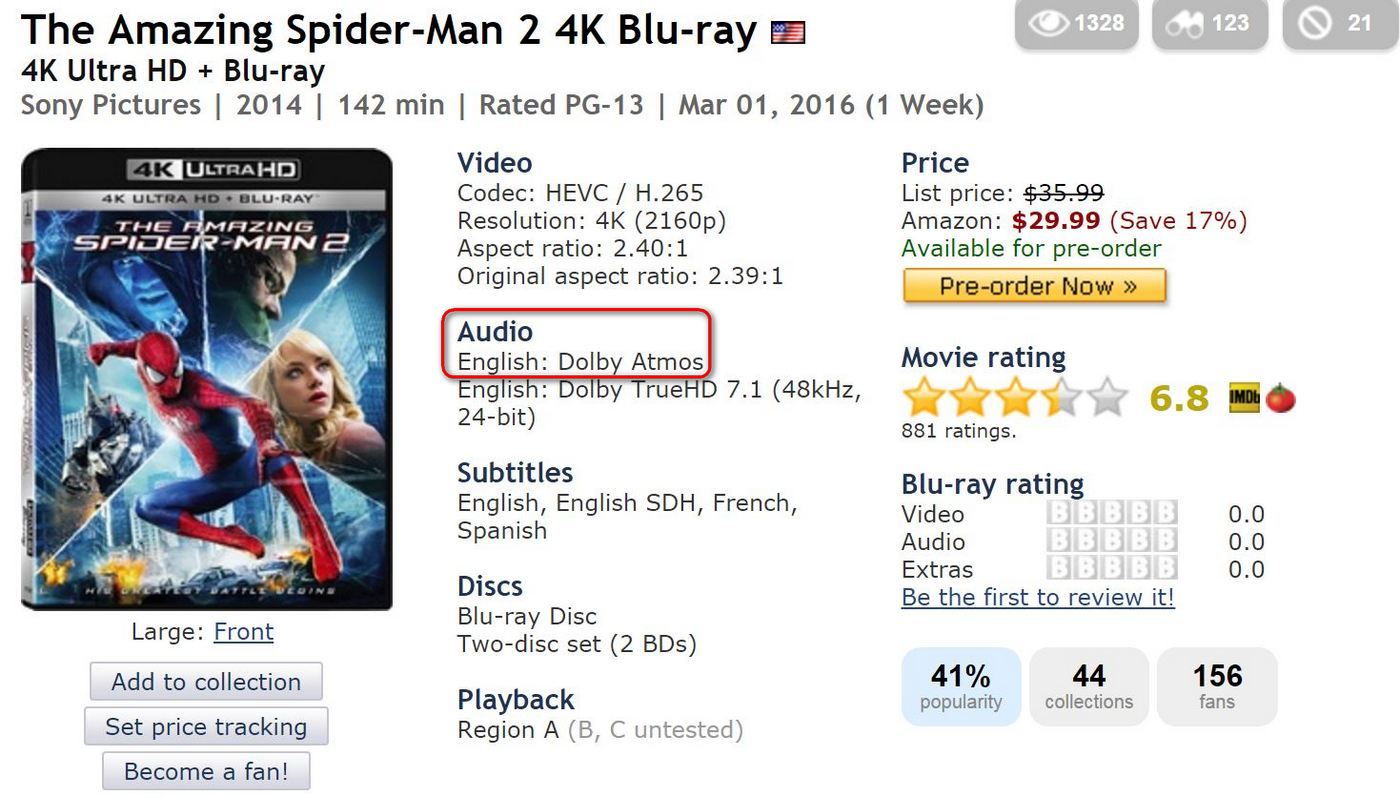Image resolution: width=1400 pixels, height=797 pixels.
Task: Click the US flag icon beside title
Action: [788, 34]
